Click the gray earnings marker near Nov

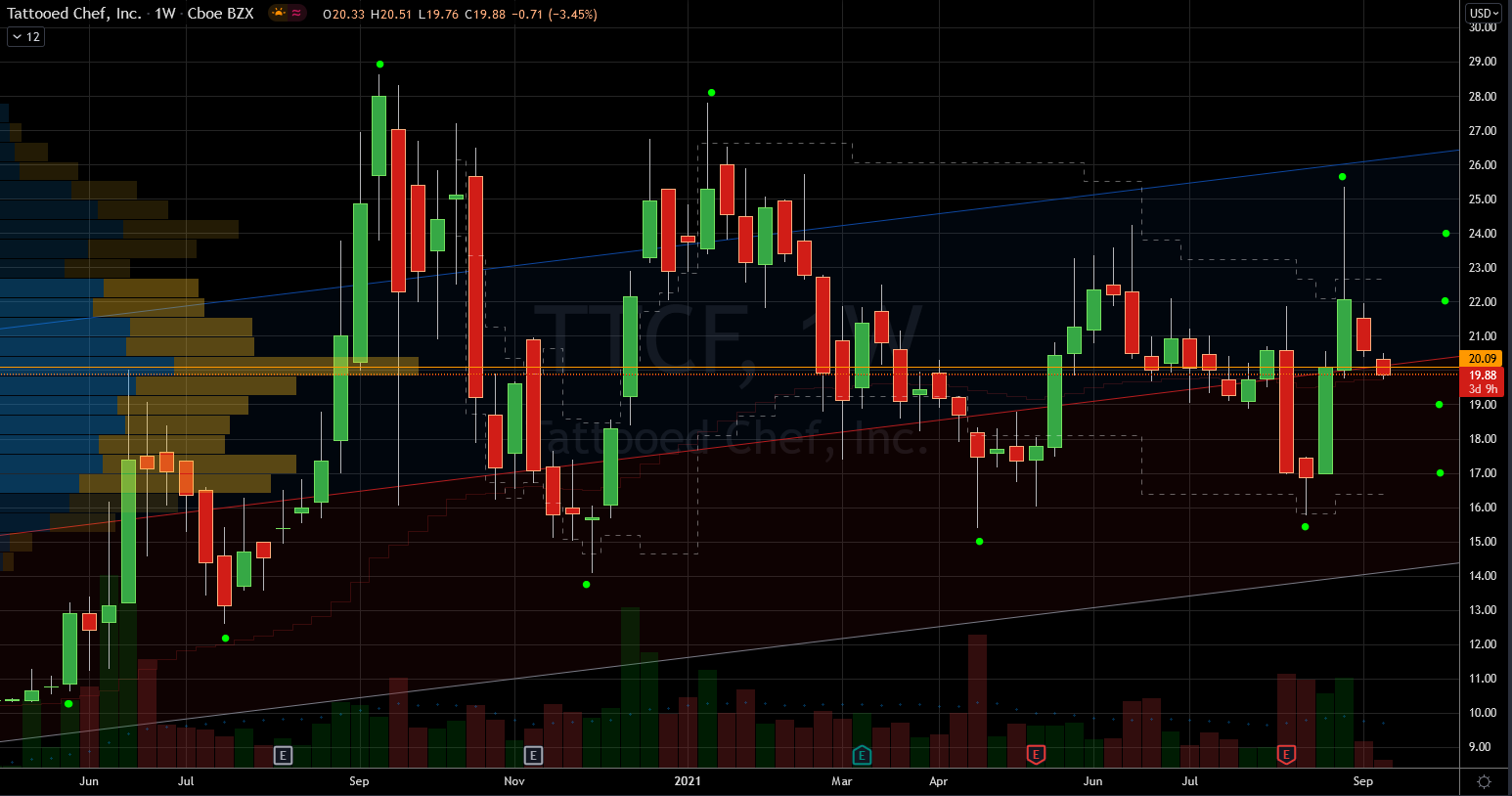coord(533,755)
